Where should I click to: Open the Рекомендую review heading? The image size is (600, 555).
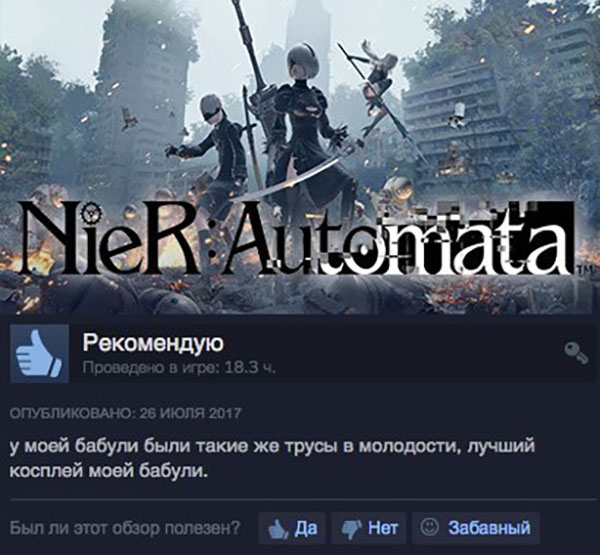pos(153,343)
